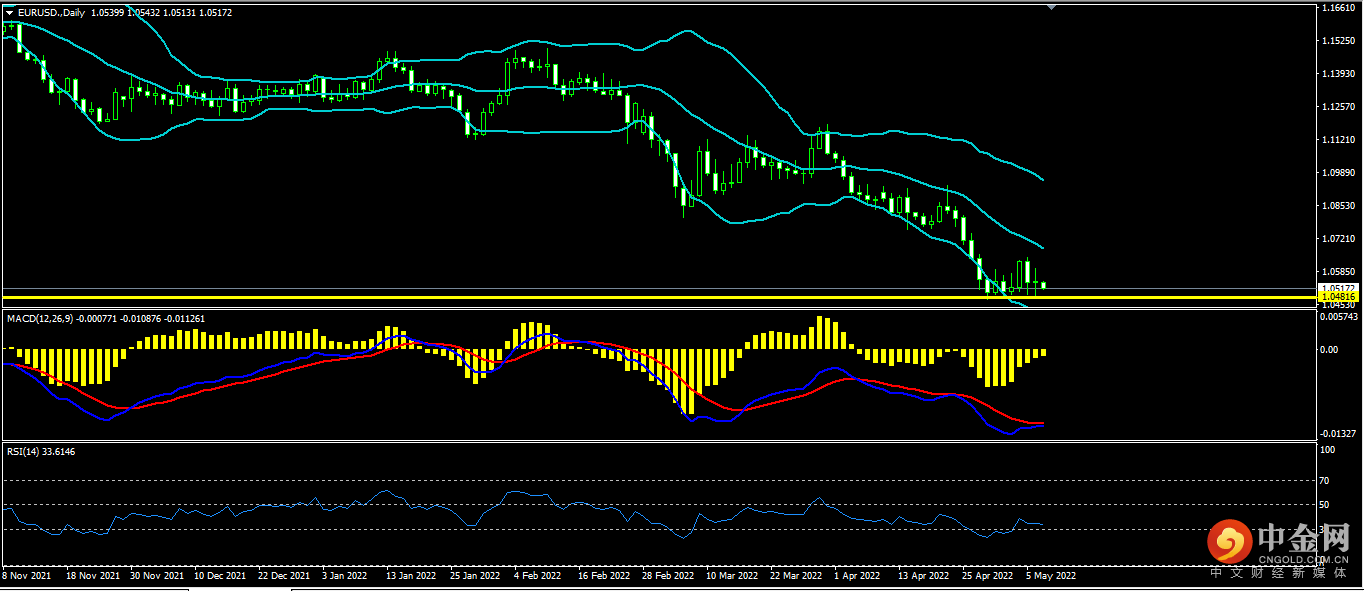Click the orange CNGOLD logo icon
Viewport: 1364px width, 591px height.
pos(1229,541)
